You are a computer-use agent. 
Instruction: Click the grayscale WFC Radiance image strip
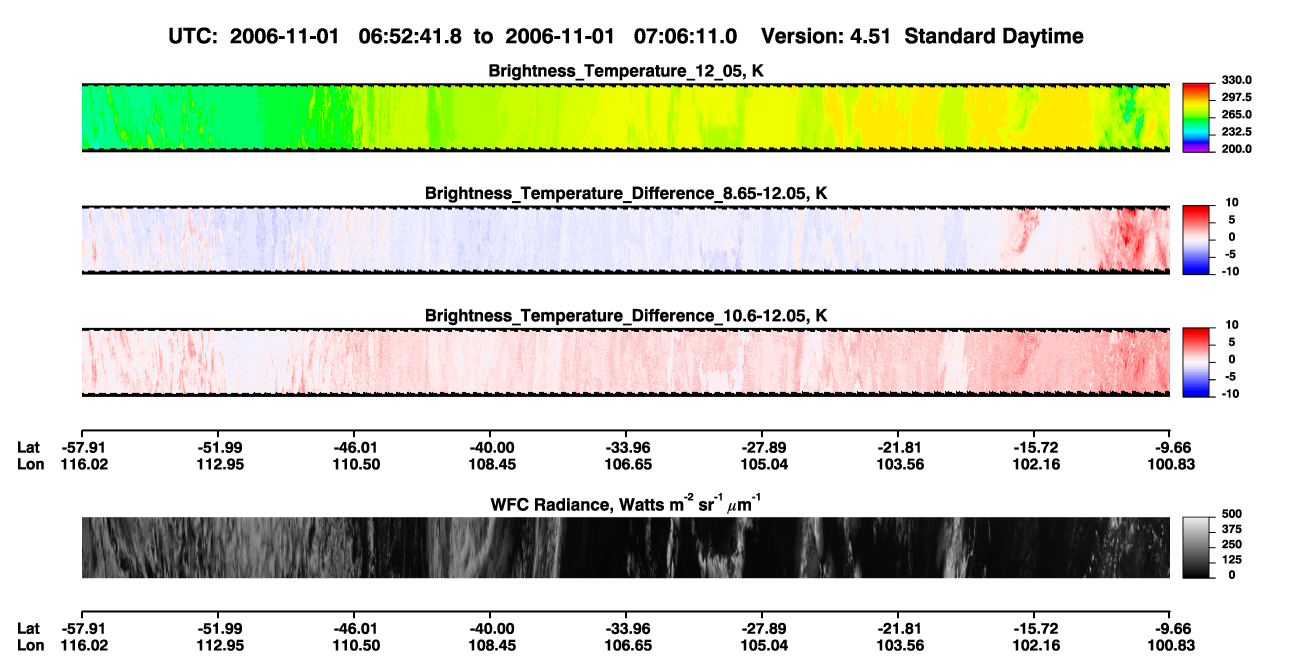click(x=626, y=548)
